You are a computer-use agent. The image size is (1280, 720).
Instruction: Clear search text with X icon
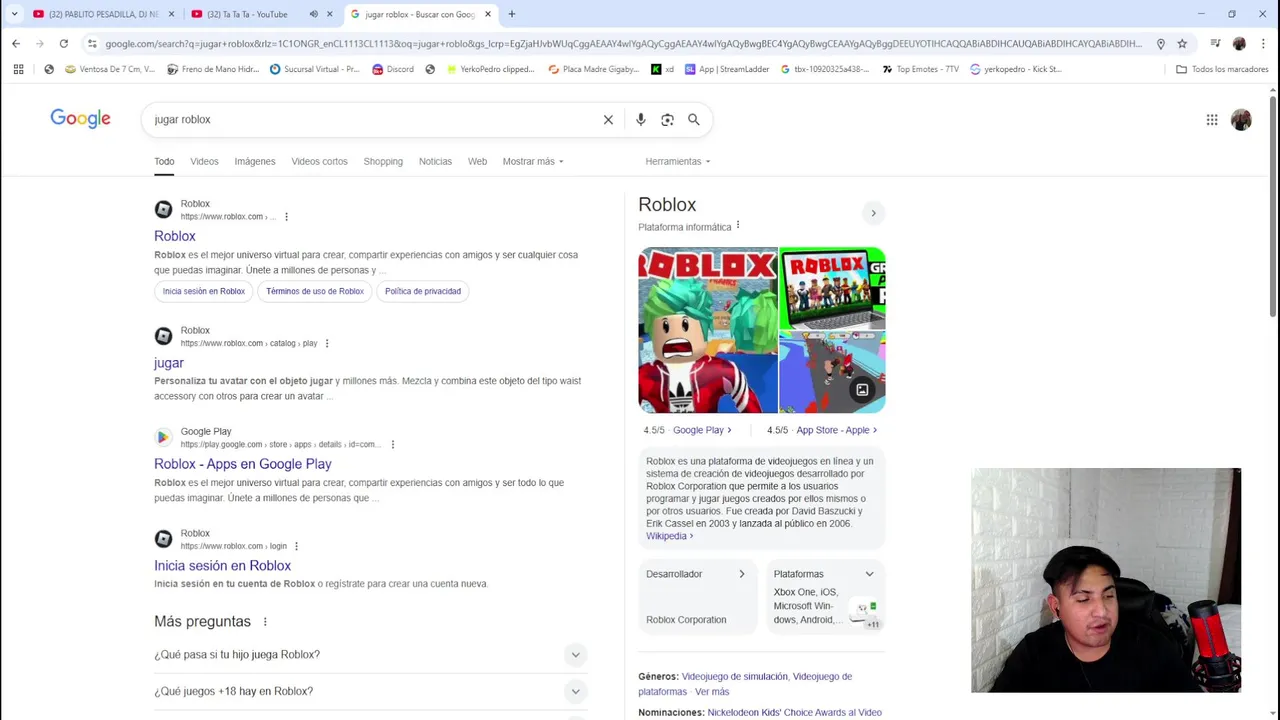pyautogui.click(x=608, y=119)
